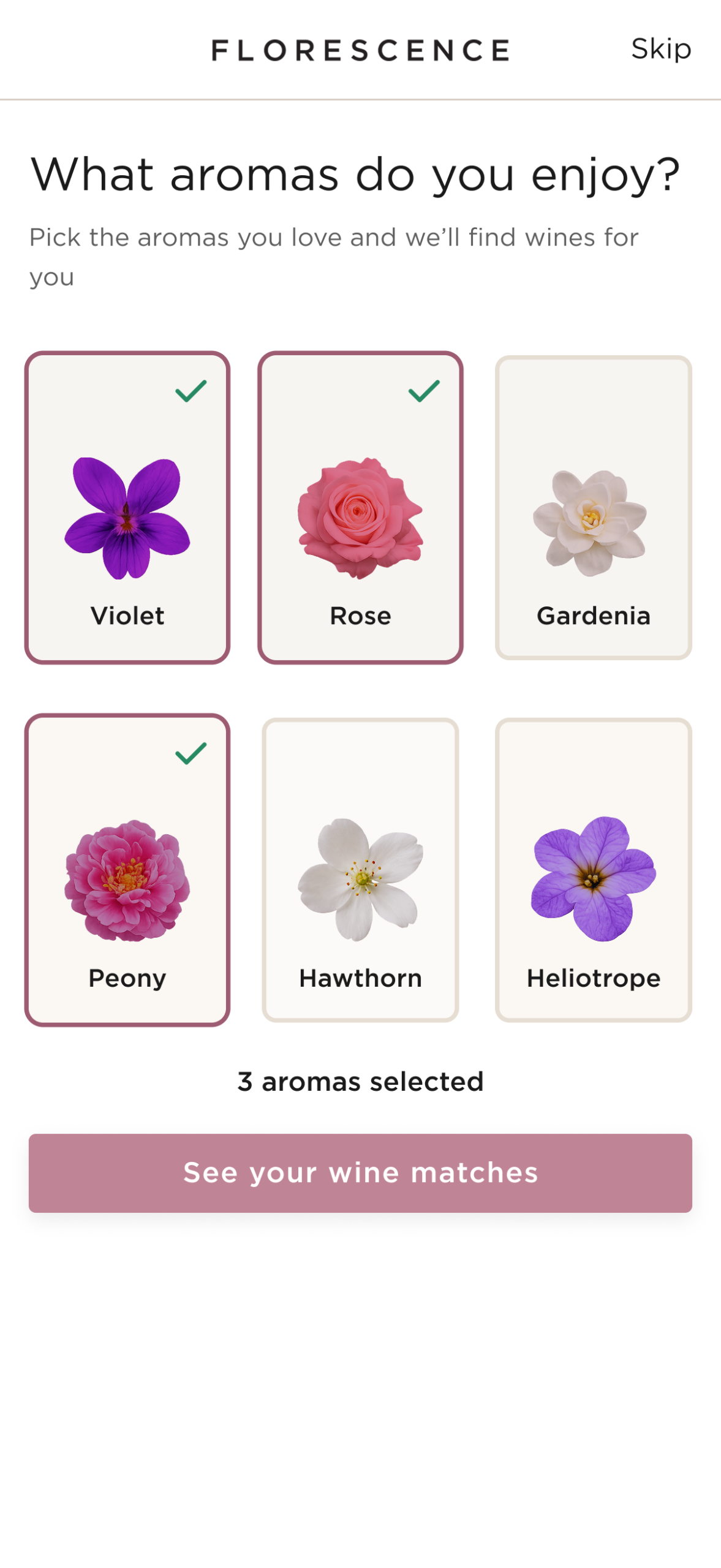Tap the pink peony flower image
721x1568 pixels.
[x=127, y=880]
